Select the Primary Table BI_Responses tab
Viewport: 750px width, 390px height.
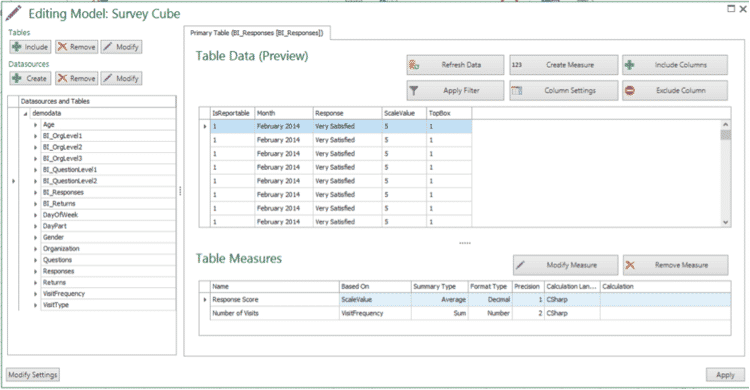pos(257,33)
